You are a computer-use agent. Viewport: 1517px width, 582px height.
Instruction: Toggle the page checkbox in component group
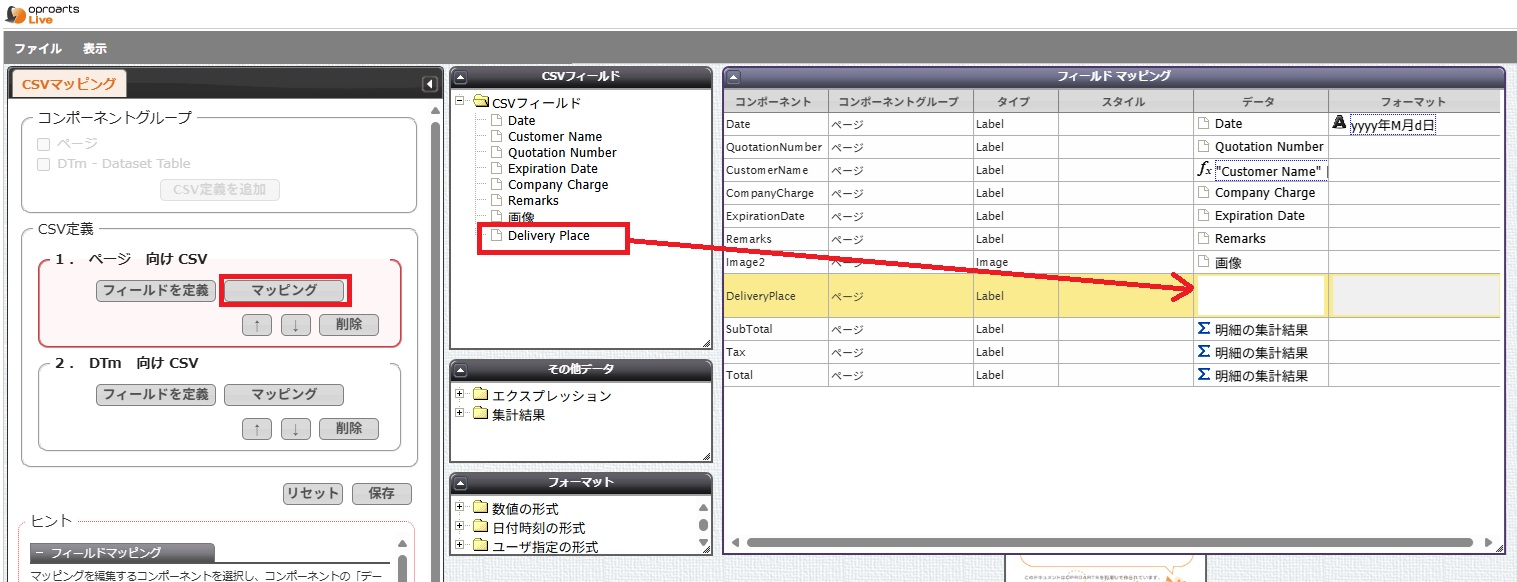[x=43, y=144]
